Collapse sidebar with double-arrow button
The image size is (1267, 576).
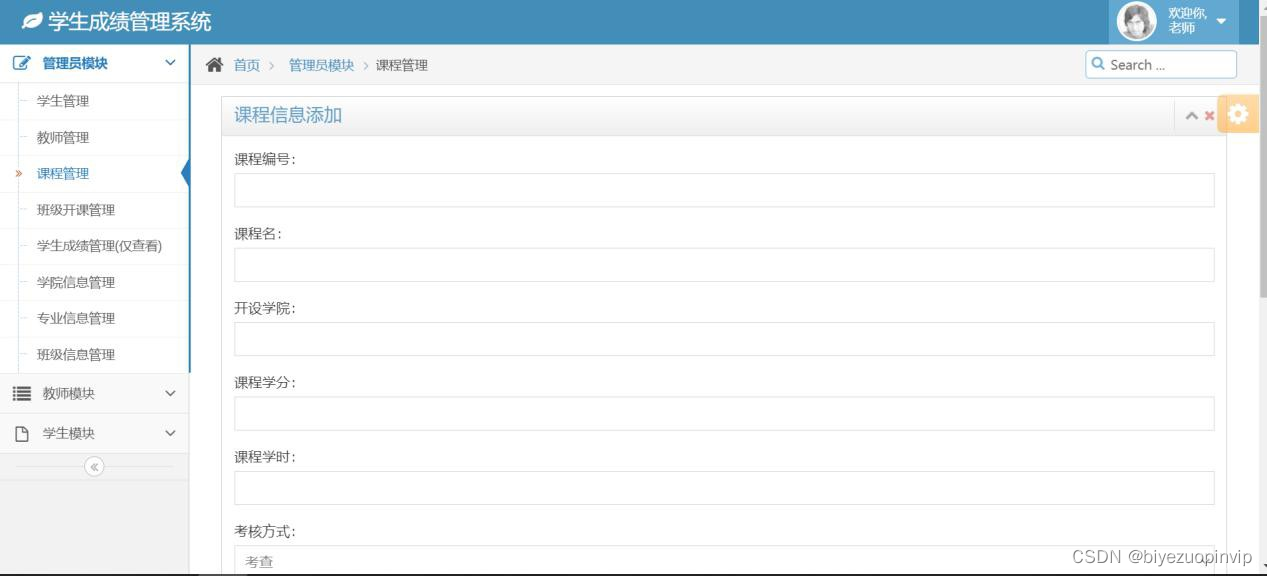coord(94,466)
